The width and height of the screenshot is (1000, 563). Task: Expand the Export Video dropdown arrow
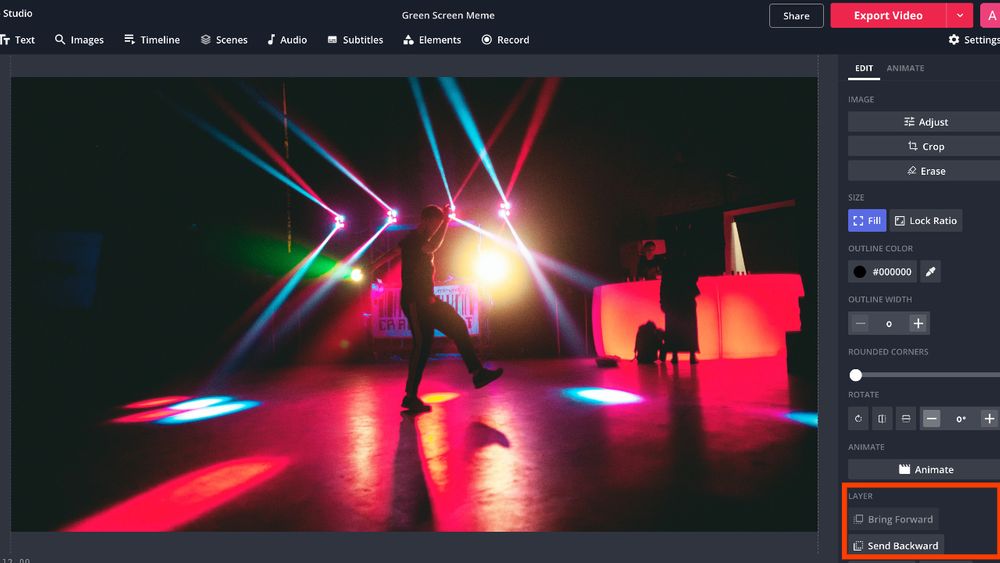tap(960, 16)
